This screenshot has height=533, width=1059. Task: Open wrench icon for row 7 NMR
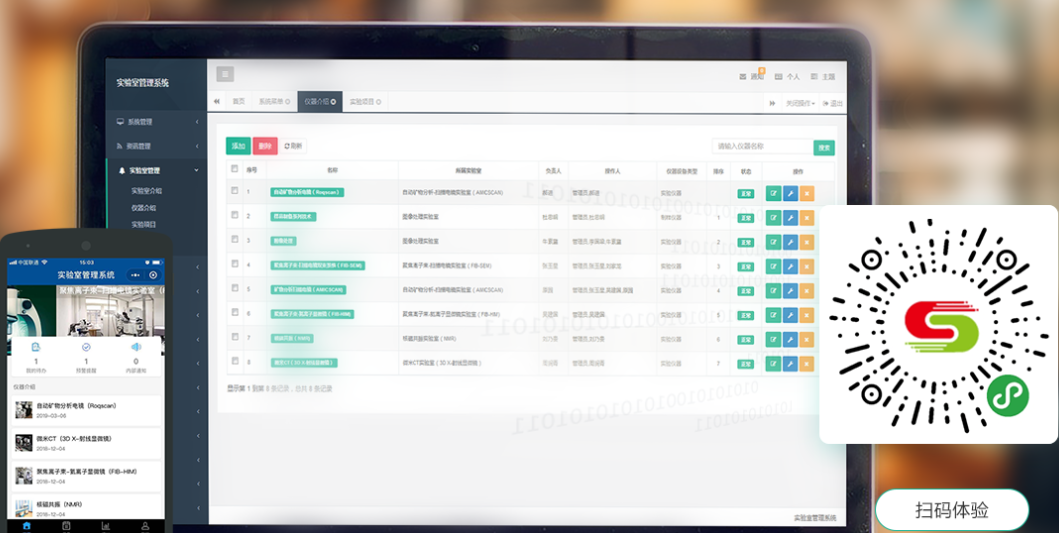coord(790,339)
